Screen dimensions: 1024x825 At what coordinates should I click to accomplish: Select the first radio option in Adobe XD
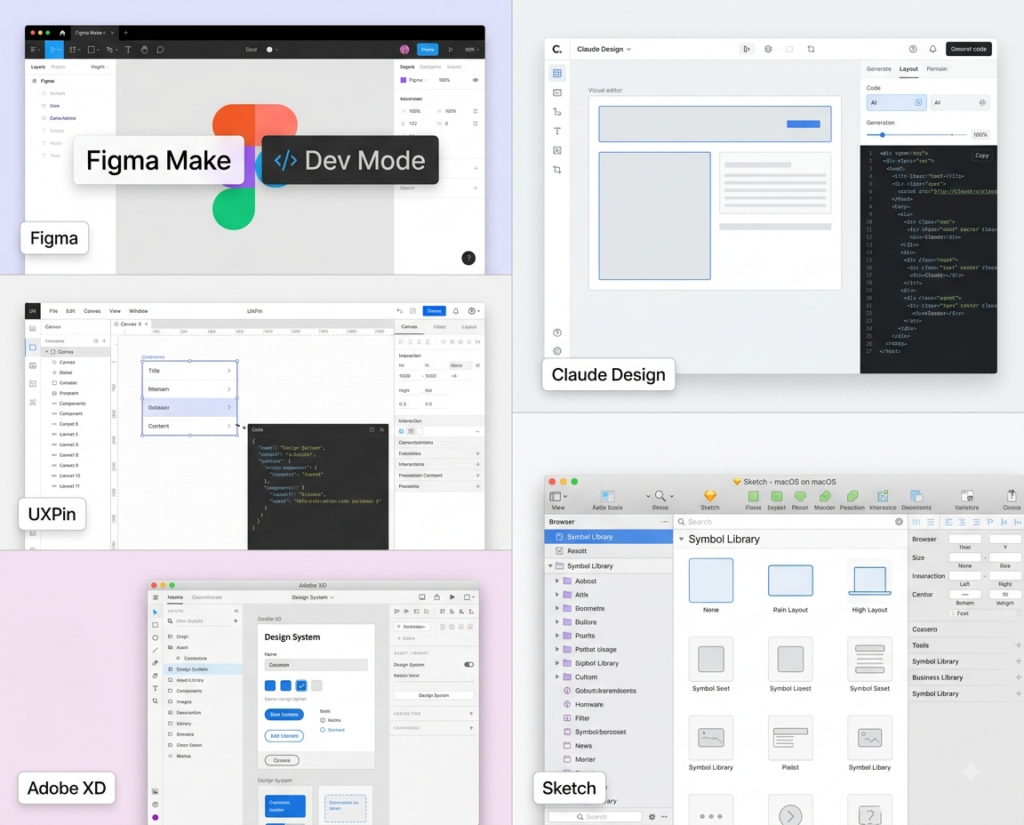point(323,720)
